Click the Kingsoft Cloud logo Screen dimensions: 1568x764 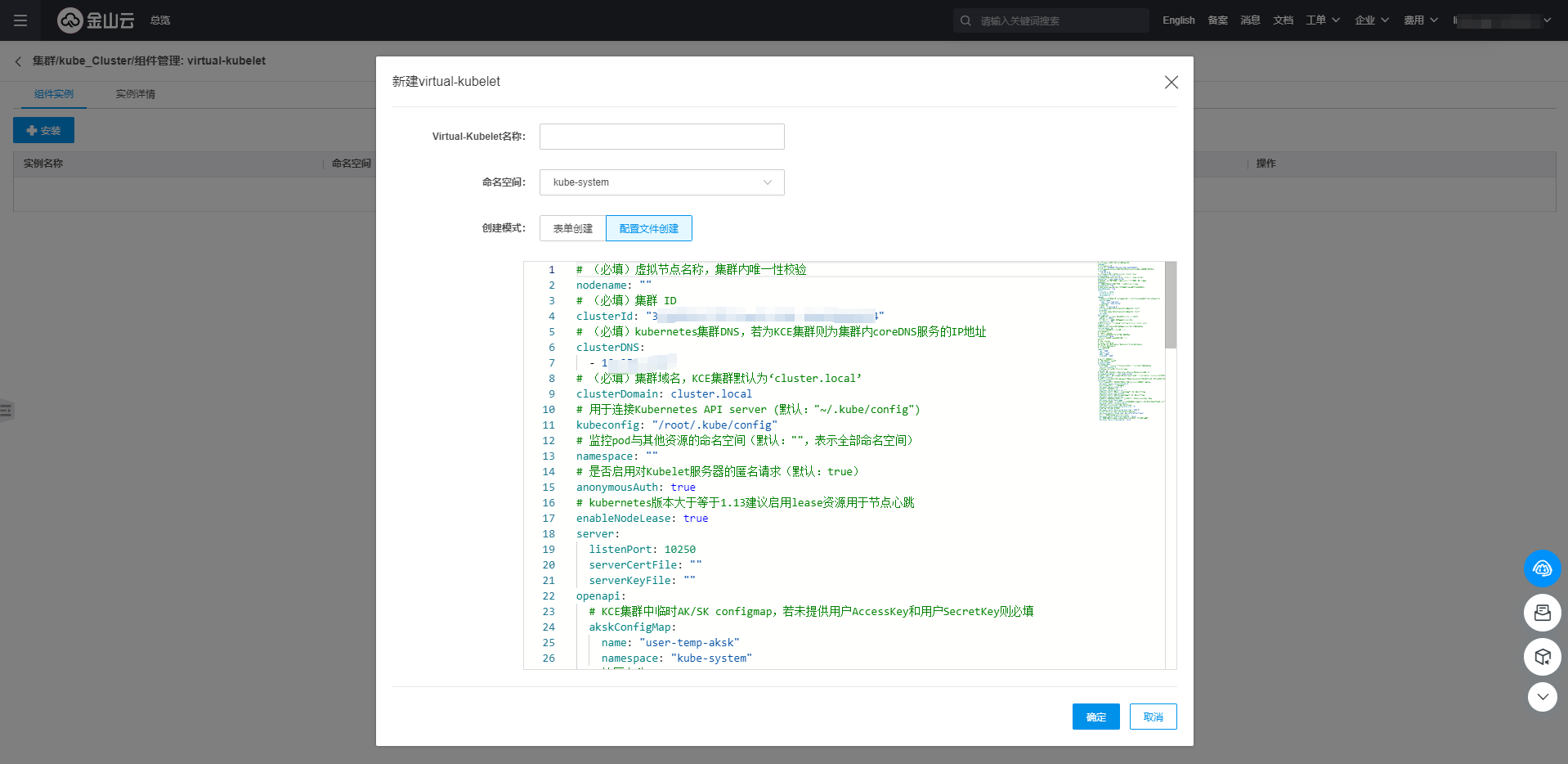click(96, 20)
